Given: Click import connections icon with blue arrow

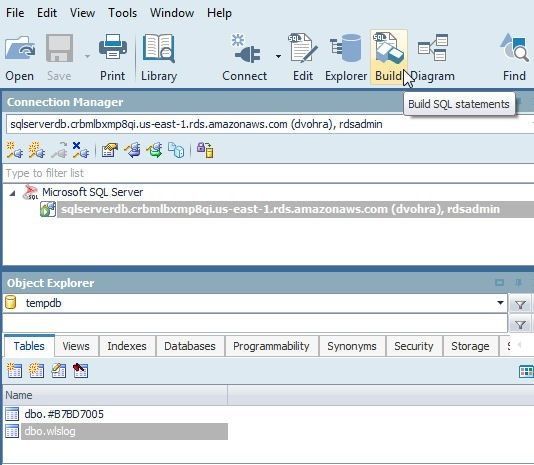Looking at the screenshot, I should pos(132,150).
